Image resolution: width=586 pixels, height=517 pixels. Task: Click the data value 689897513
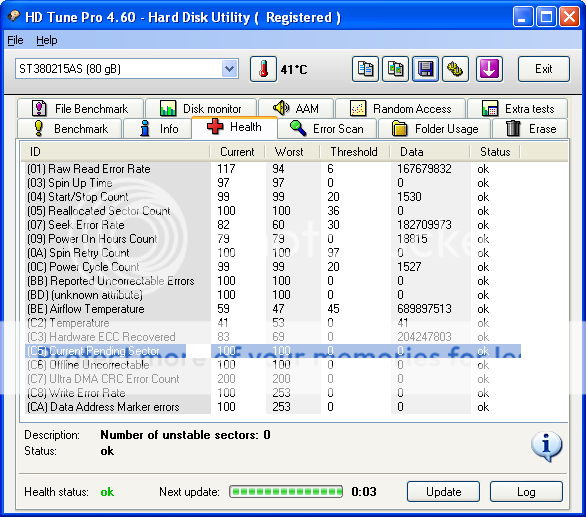click(x=424, y=309)
